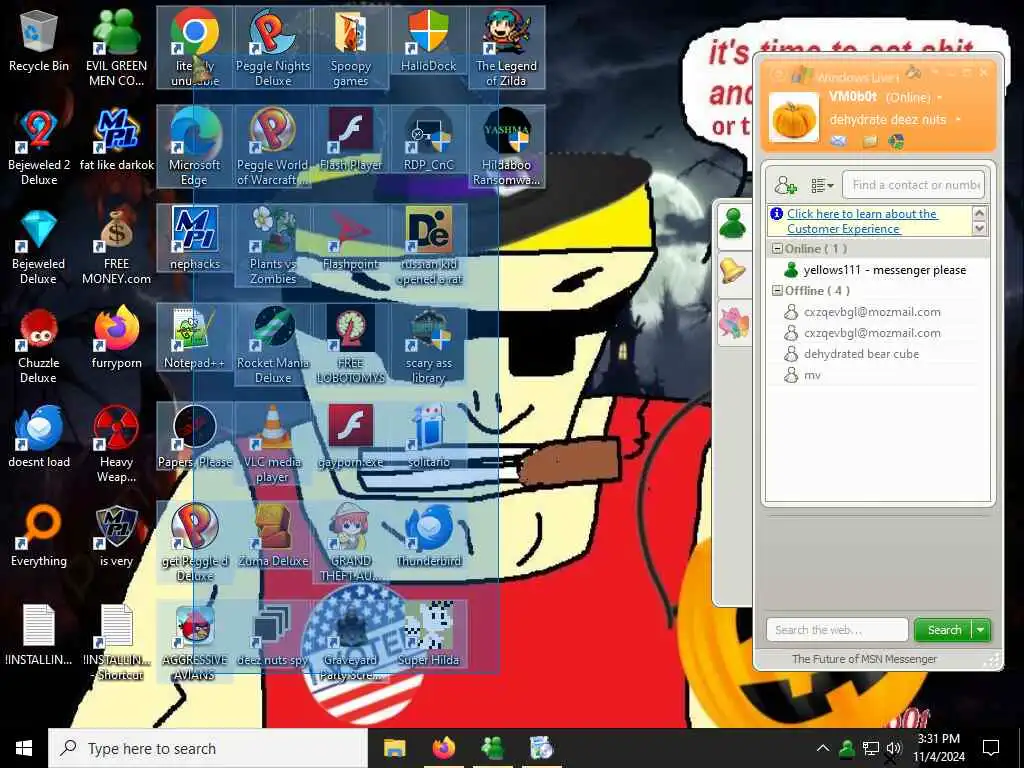The image size is (1024, 768).
Task: Open 'Click here to learn about the Customer Experience' link
Action: (862, 221)
